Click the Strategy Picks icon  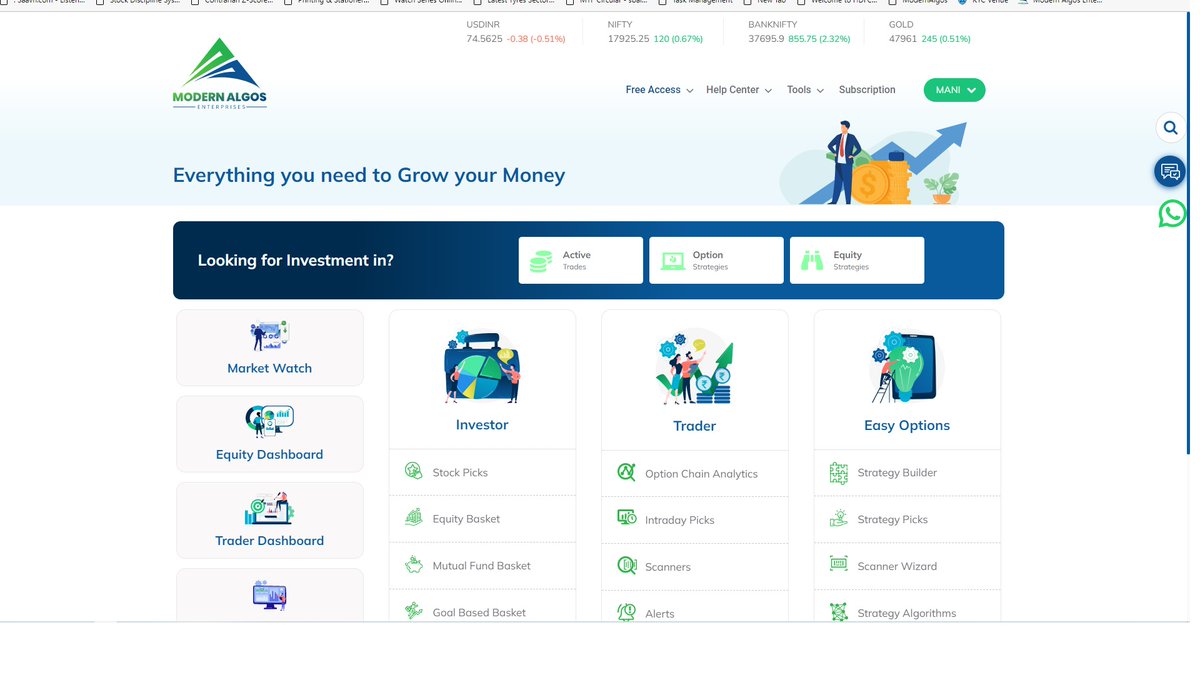(838, 518)
